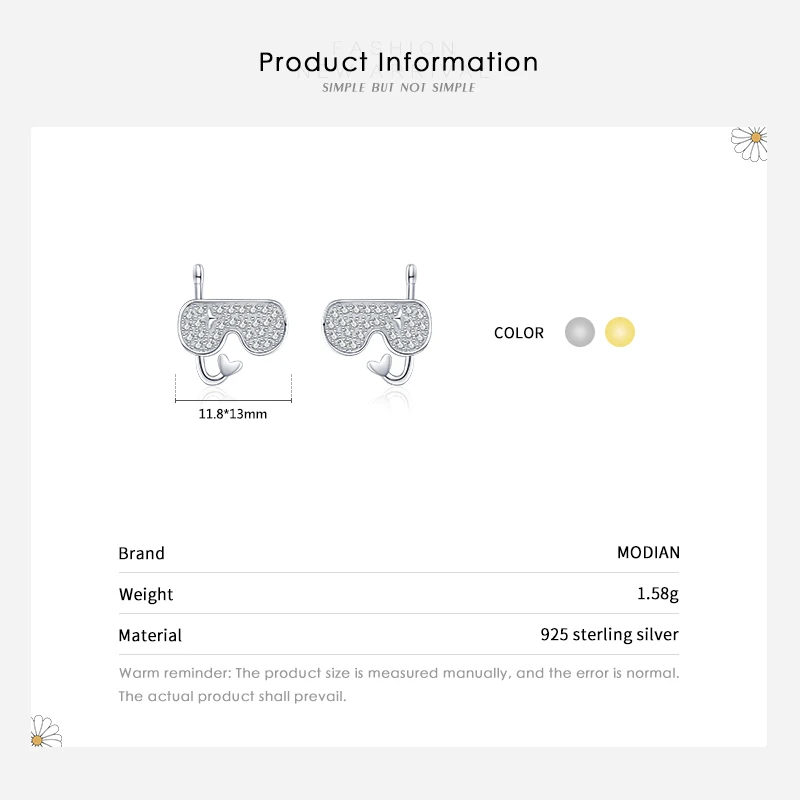Select the silver color swatch
The image size is (800, 800).
(x=580, y=332)
